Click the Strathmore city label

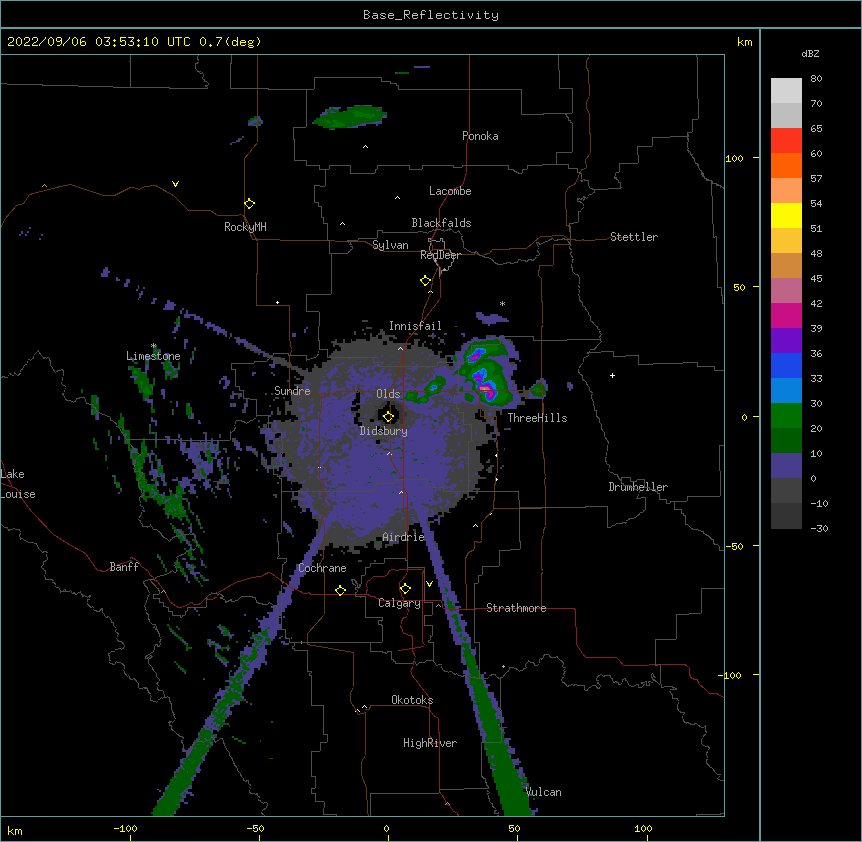click(516, 608)
